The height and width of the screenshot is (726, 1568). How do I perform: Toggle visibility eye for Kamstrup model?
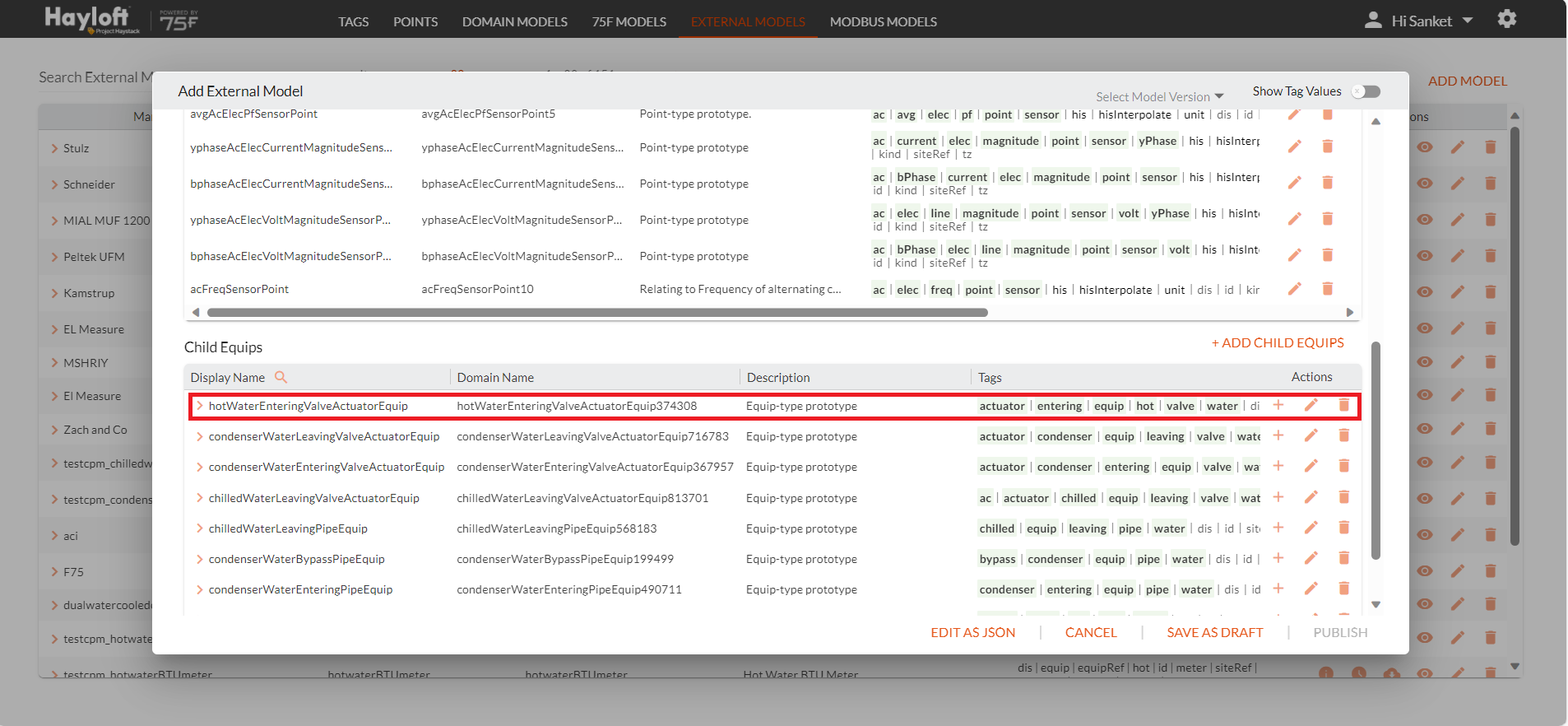[x=1425, y=292]
